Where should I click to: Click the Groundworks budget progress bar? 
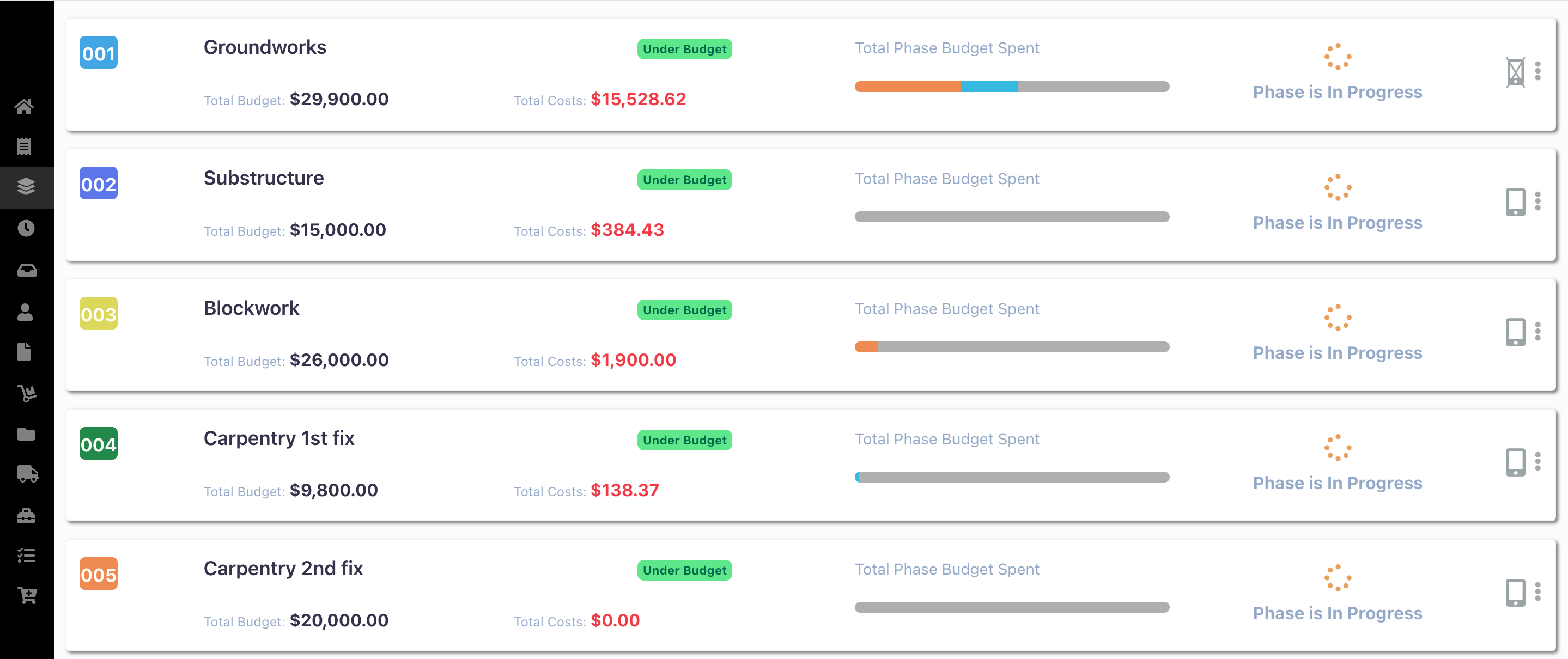pyautogui.click(x=1012, y=87)
